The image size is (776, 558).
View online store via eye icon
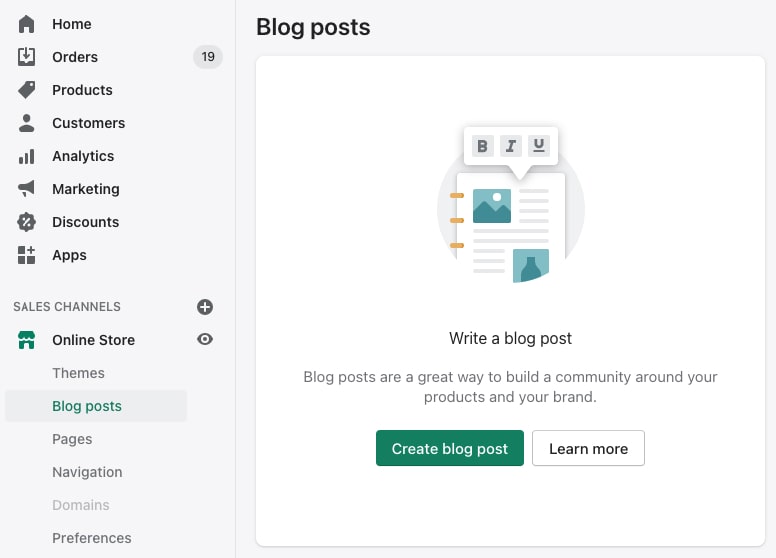pyautogui.click(x=205, y=340)
